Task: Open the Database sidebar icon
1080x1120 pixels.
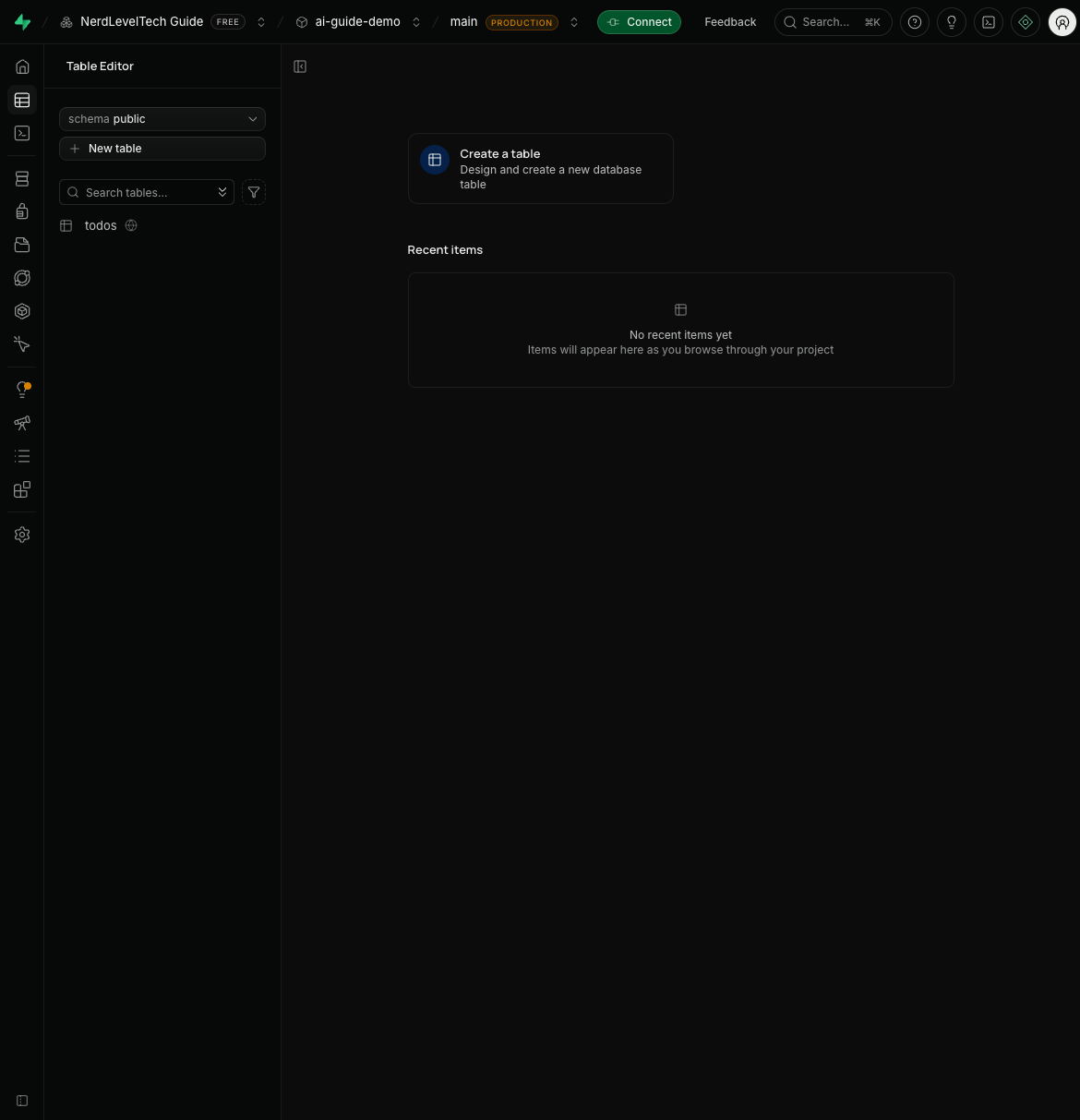Action: pyautogui.click(x=22, y=178)
